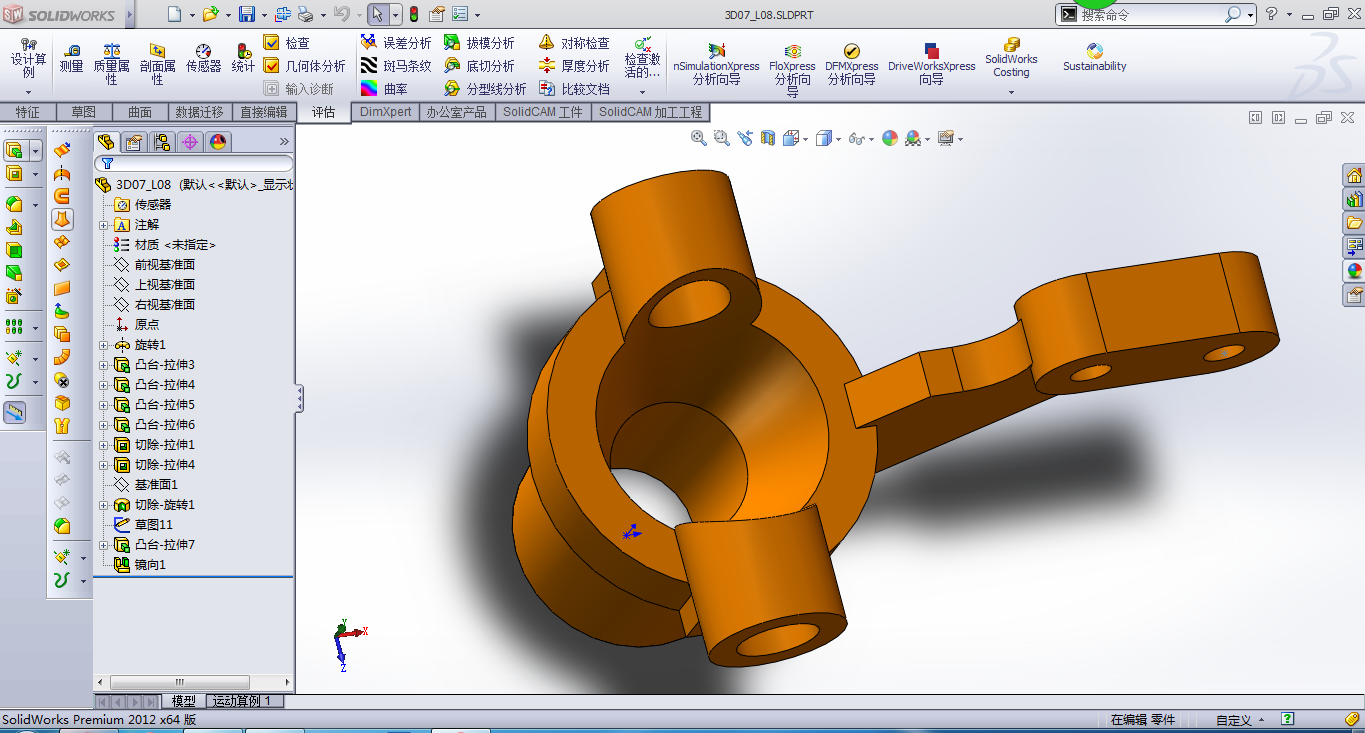The width and height of the screenshot is (1365, 733).
Task: Expand the 旋转1 feature node
Action: tap(103, 345)
